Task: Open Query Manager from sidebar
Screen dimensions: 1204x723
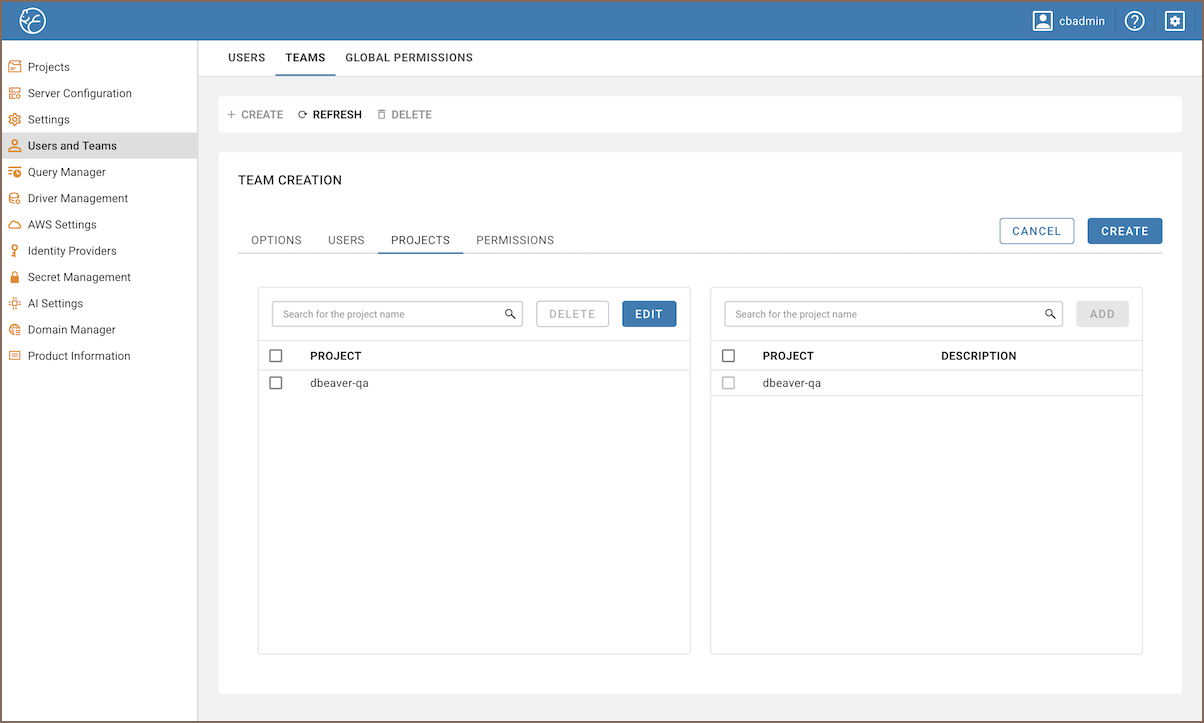Action: click(66, 172)
